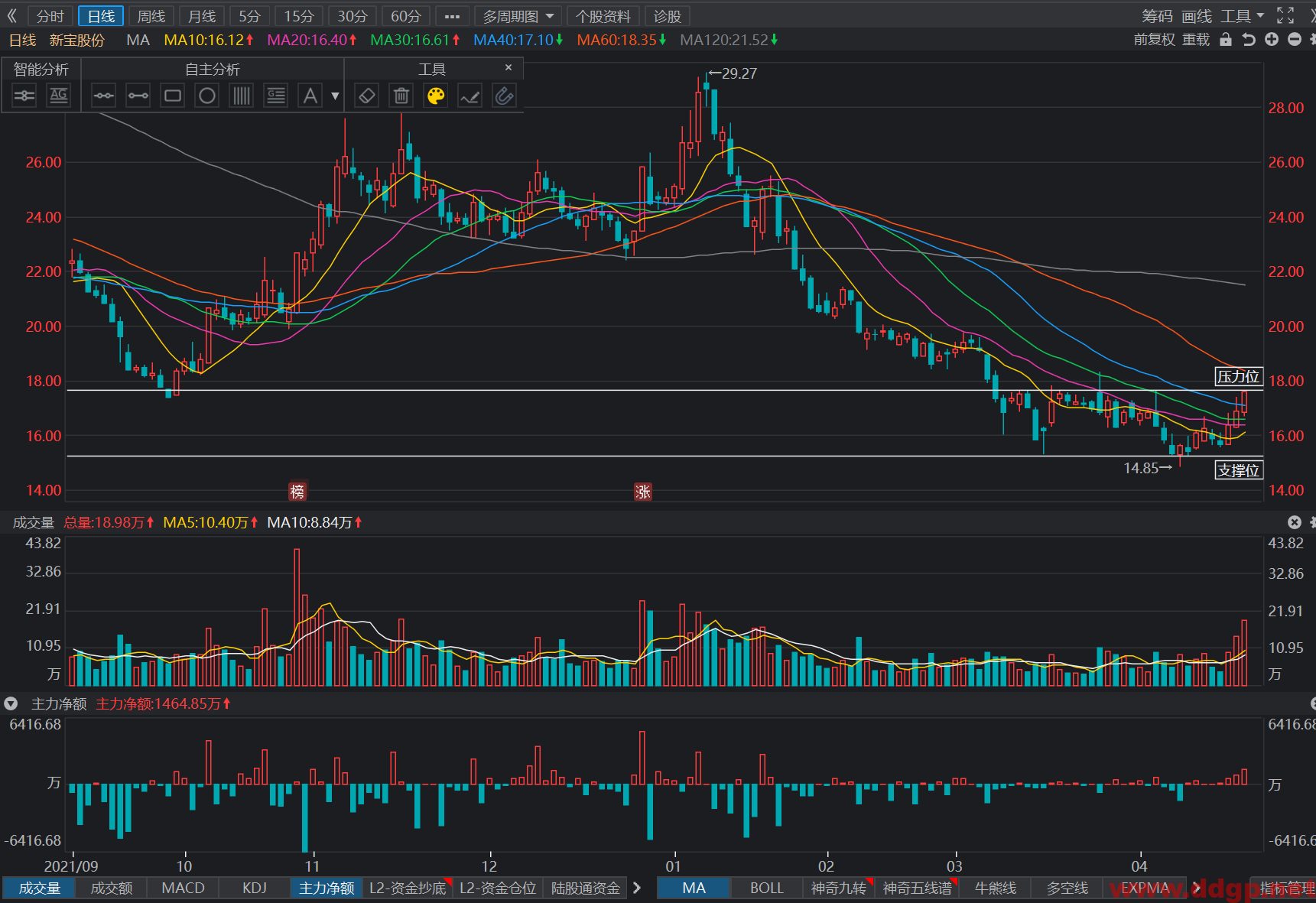Click the 个股资料 button

coord(603,16)
